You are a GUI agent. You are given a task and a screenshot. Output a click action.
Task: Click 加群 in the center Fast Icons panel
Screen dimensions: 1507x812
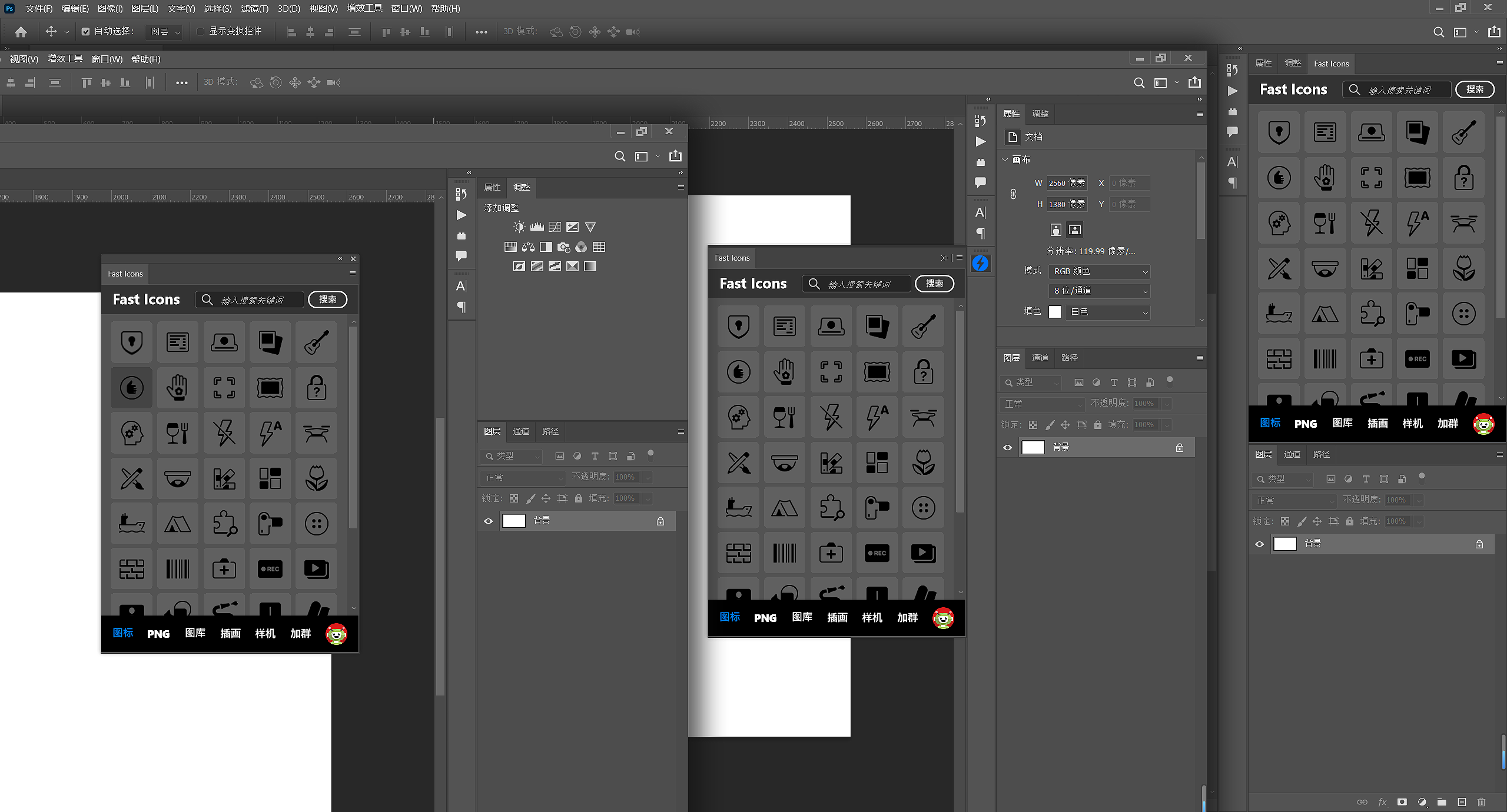pos(907,618)
